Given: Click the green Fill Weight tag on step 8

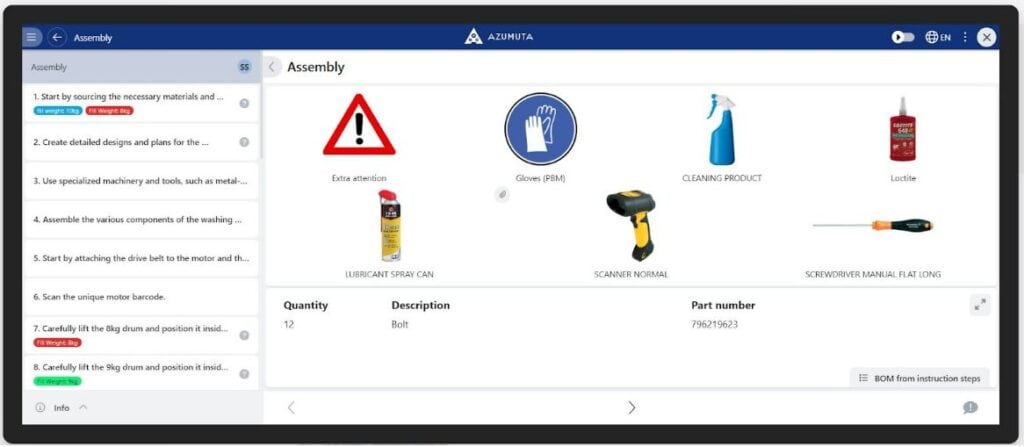Looking at the screenshot, I should click(x=57, y=381).
